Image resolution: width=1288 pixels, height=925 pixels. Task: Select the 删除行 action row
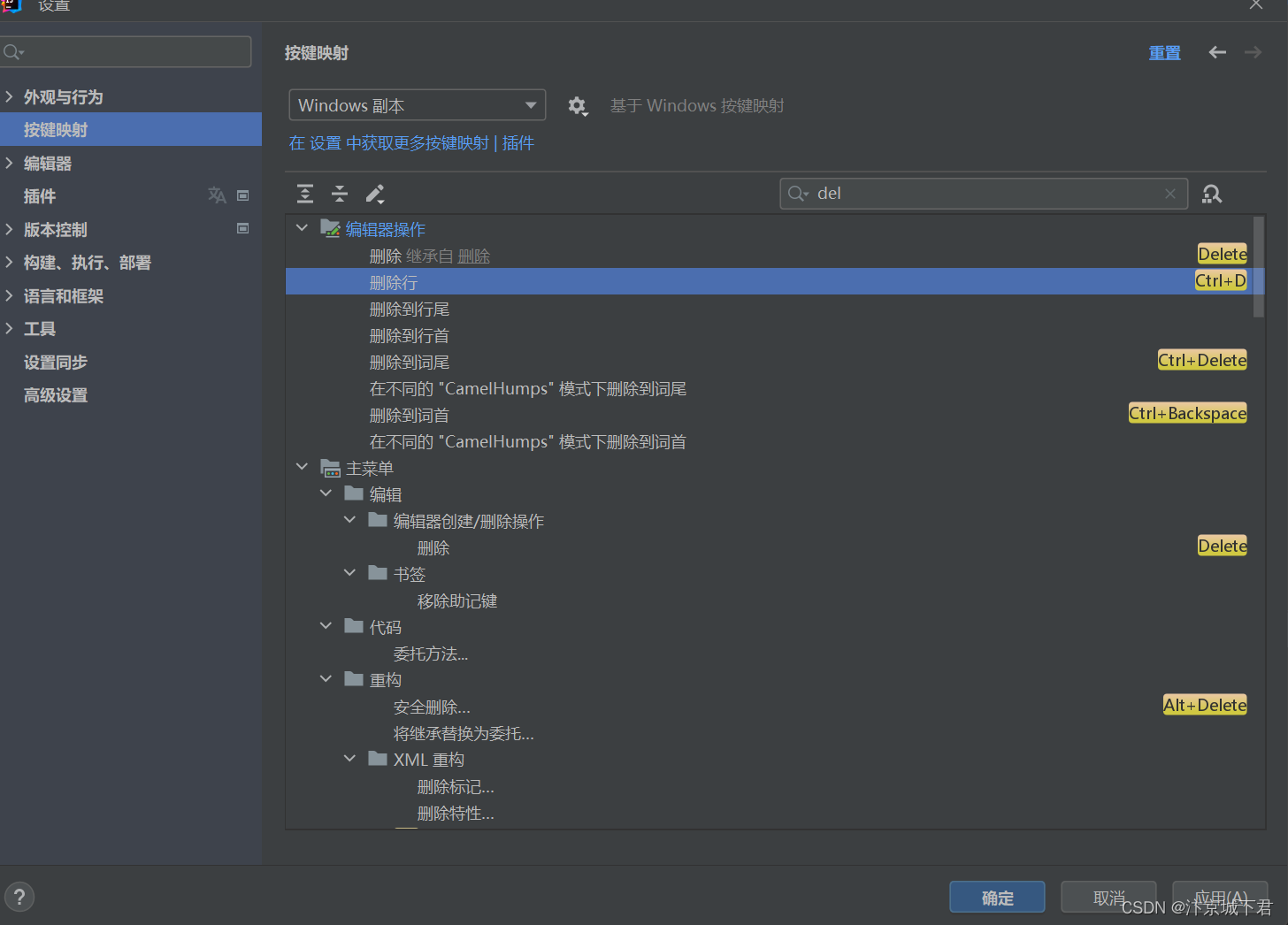click(x=769, y=281)
